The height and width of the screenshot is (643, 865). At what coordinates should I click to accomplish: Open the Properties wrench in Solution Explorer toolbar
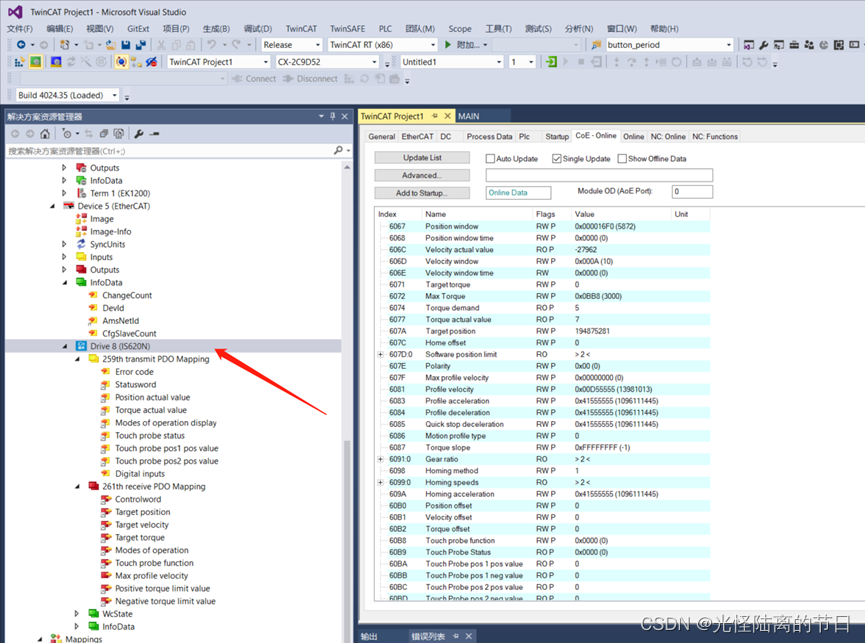(x=139, y=133)
